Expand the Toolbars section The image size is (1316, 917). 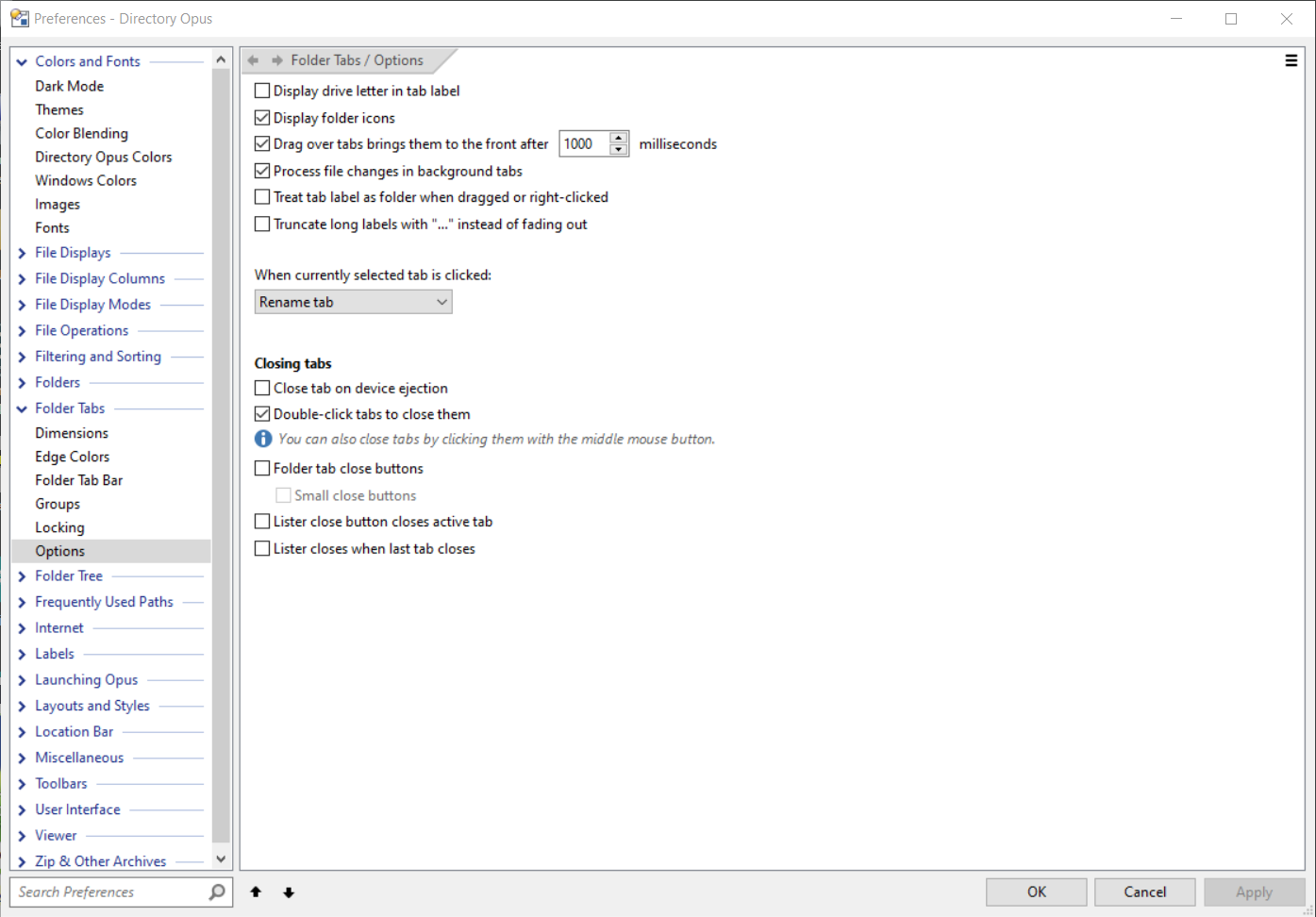(22, 784)
